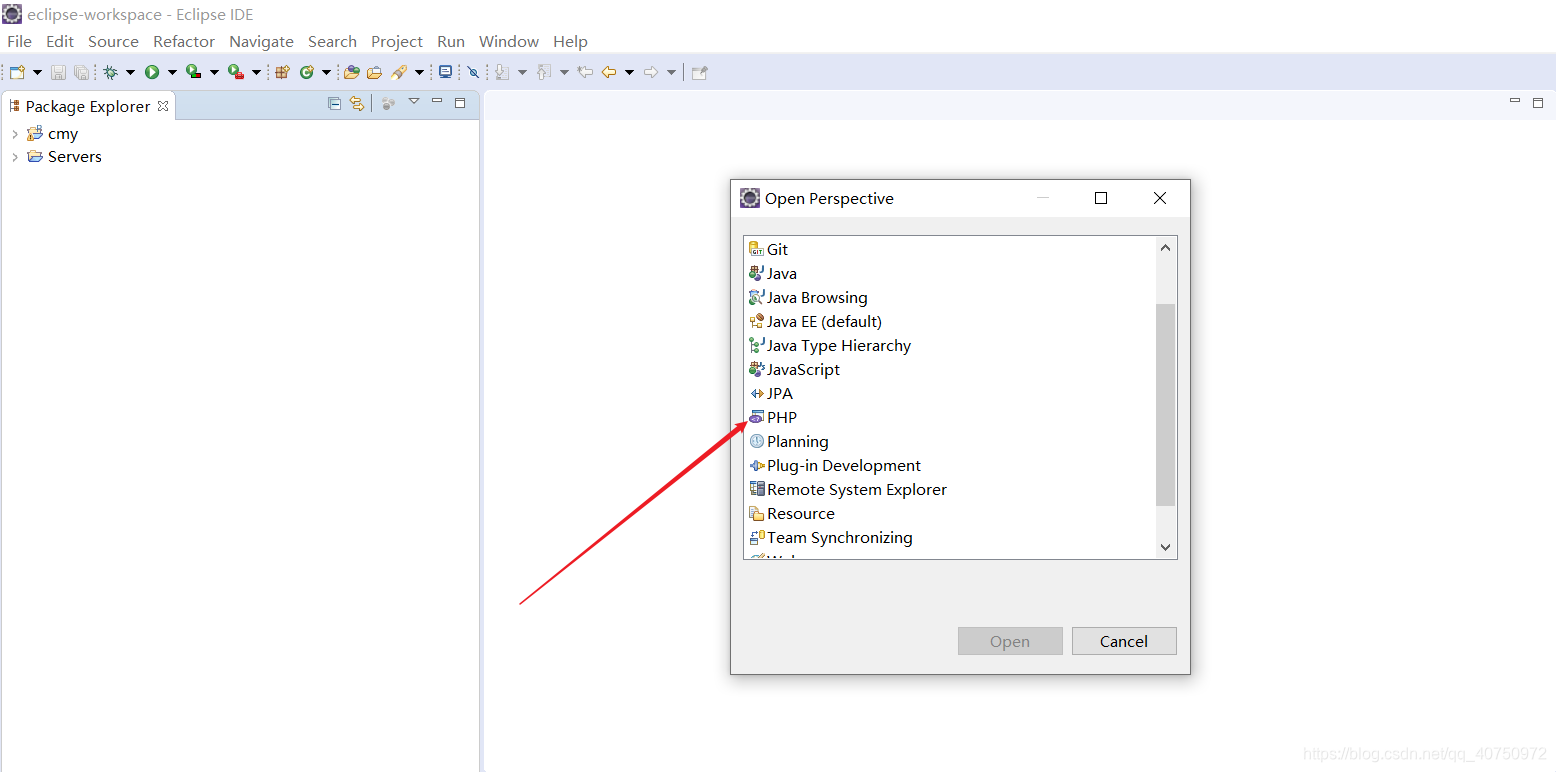Image resolution: width=1556 pixels, height=772 pixels.
Task: Open the Window menu
Action: (509, 41)
